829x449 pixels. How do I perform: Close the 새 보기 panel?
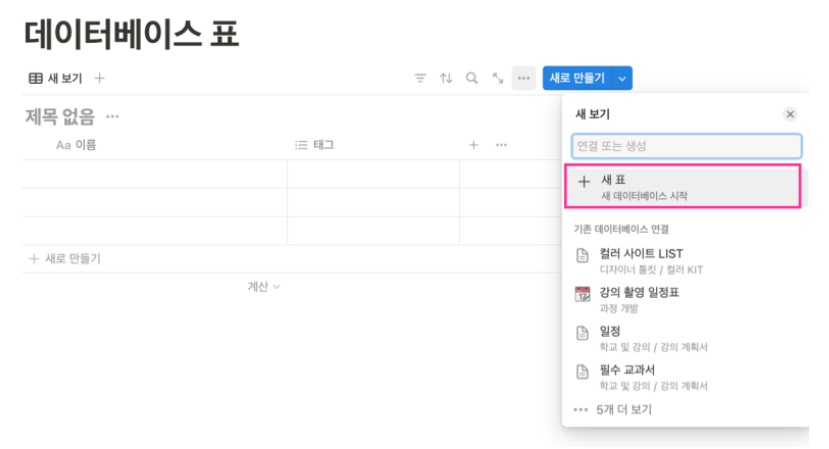(x=790, y=114)
